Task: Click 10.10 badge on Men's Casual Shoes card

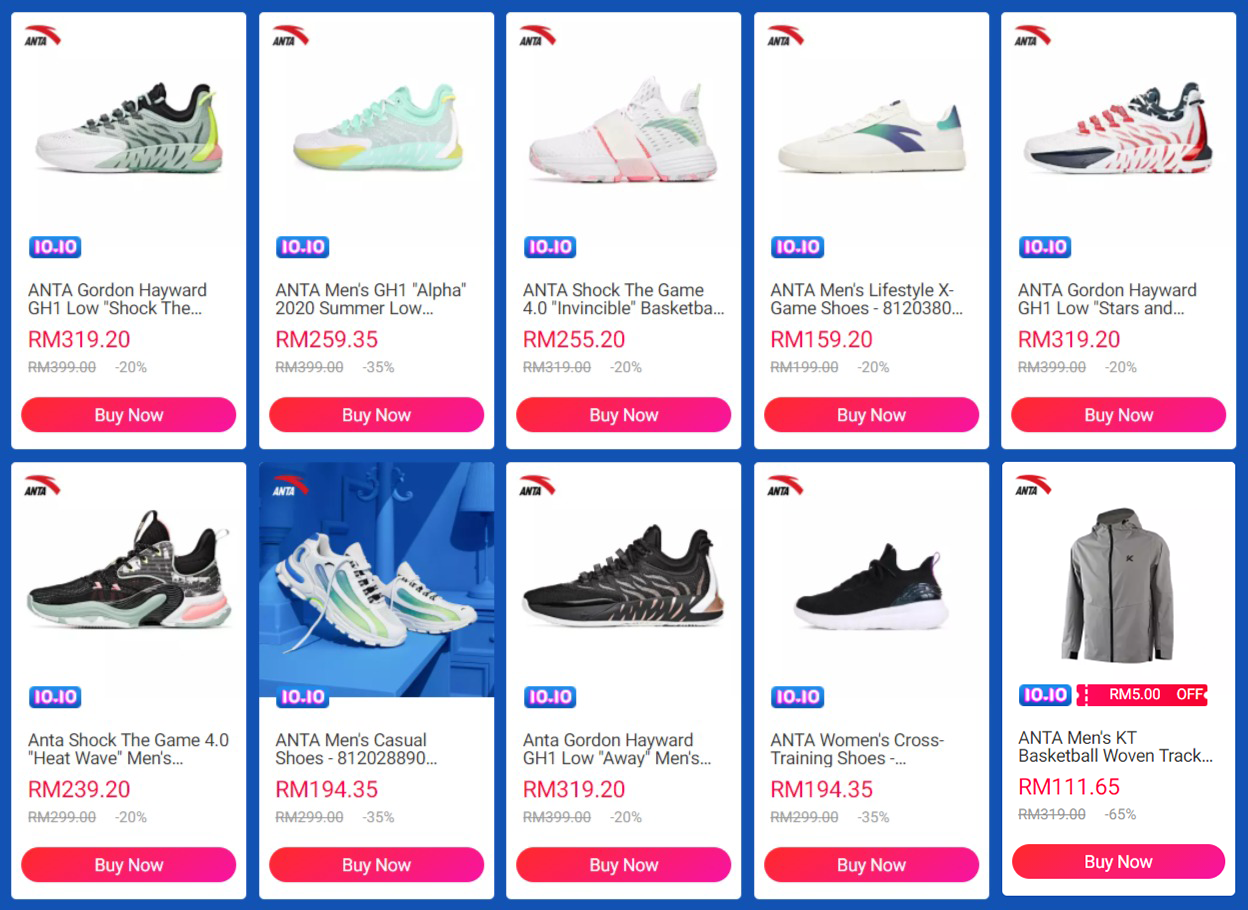Action: pyautogui.click(x=302, y=697)
